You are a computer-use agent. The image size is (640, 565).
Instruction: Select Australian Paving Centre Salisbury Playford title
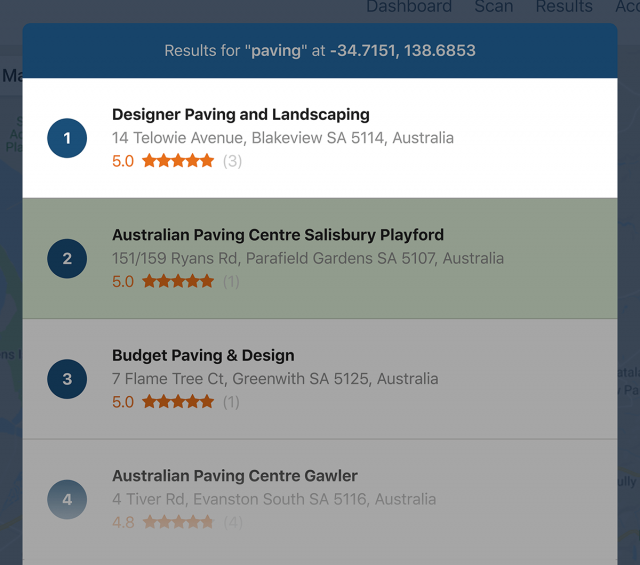click(278, 235)
